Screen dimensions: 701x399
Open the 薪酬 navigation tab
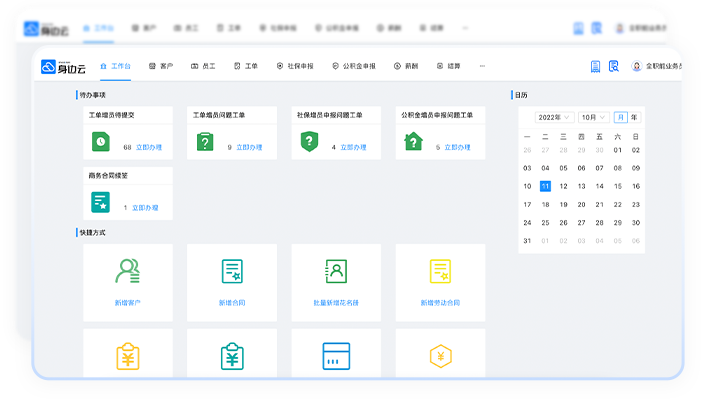click(x=405, y=66)
